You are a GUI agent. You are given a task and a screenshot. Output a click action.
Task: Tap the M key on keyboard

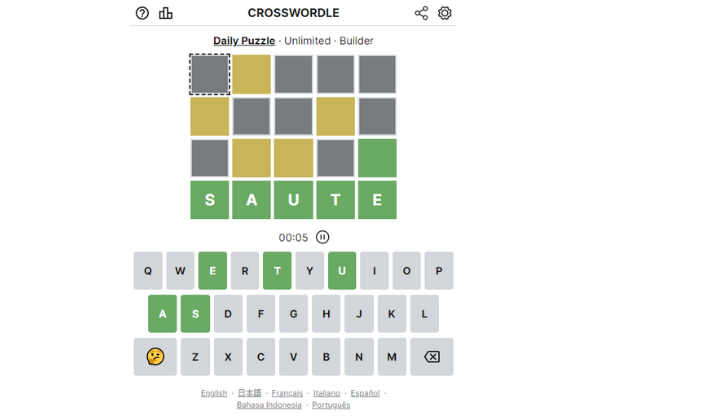coord(392,357)
